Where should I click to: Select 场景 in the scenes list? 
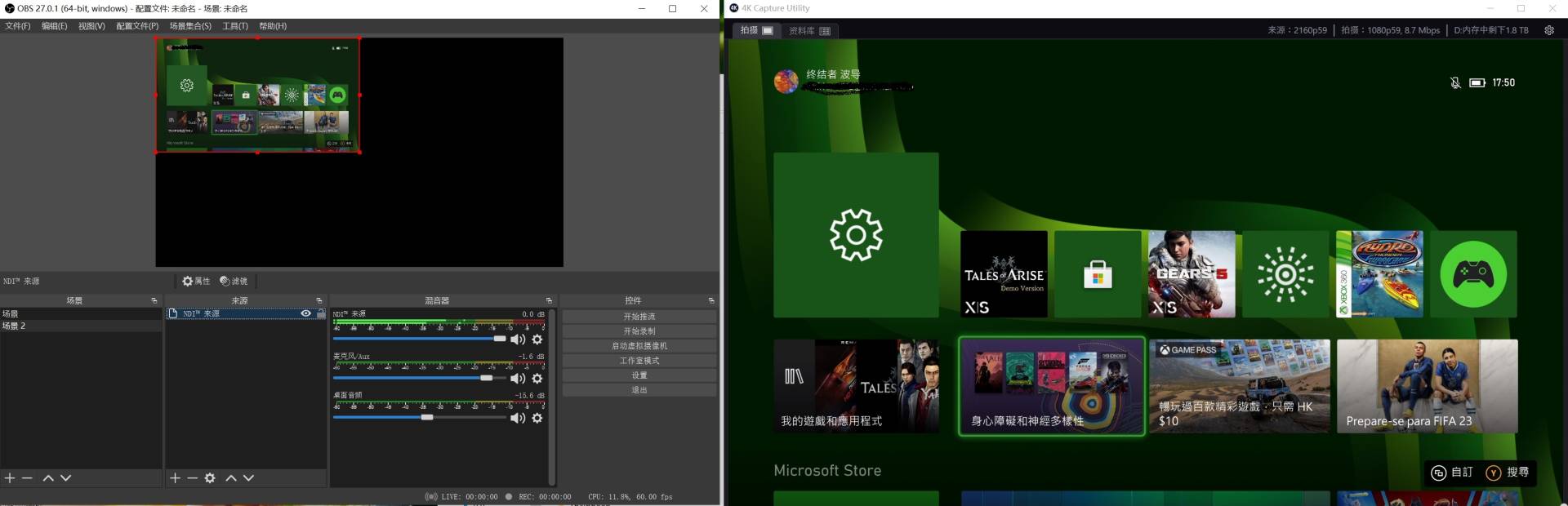pyautogui.click(x=81, y=313)
